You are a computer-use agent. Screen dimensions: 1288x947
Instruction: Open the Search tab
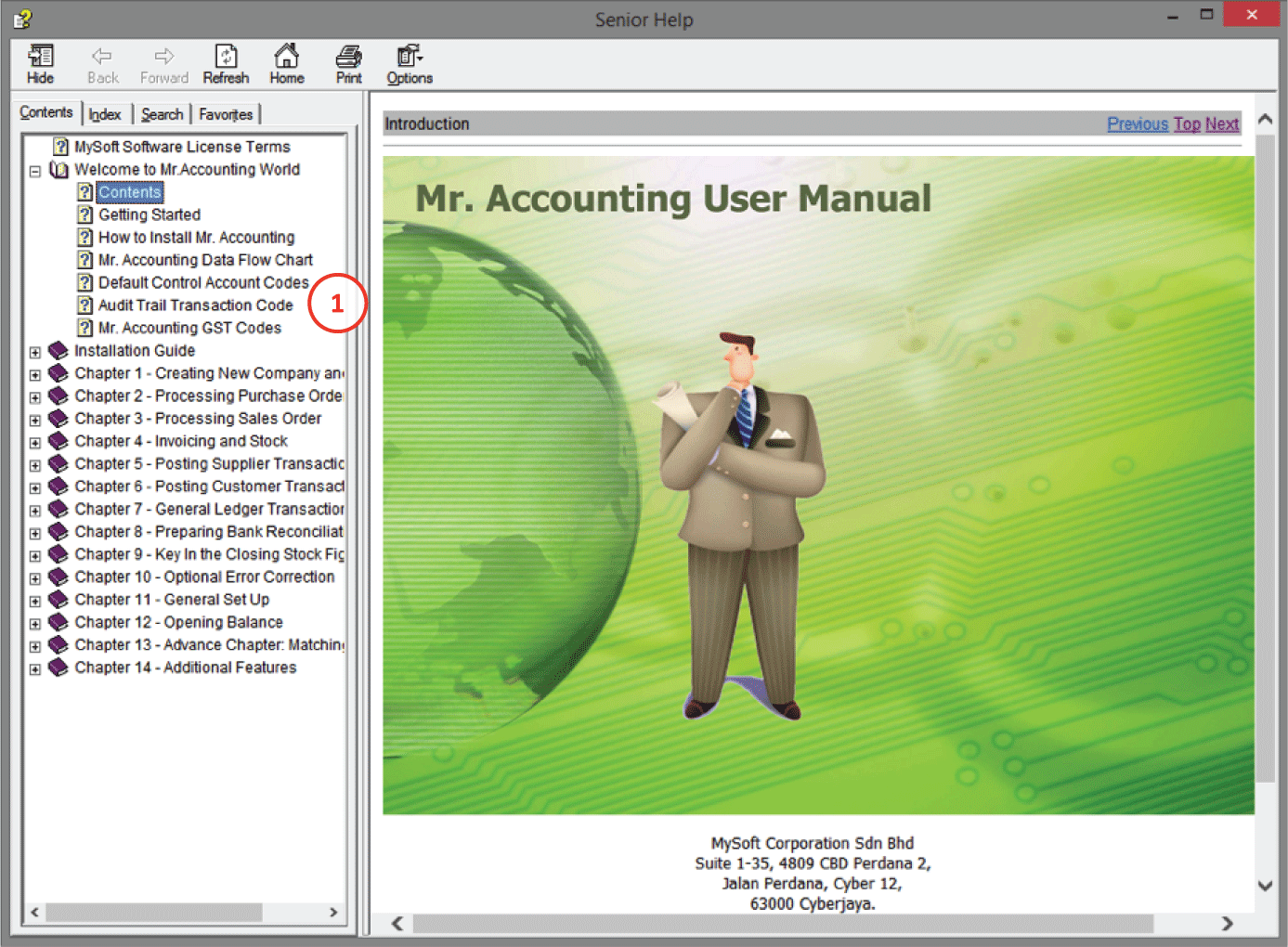163,114
